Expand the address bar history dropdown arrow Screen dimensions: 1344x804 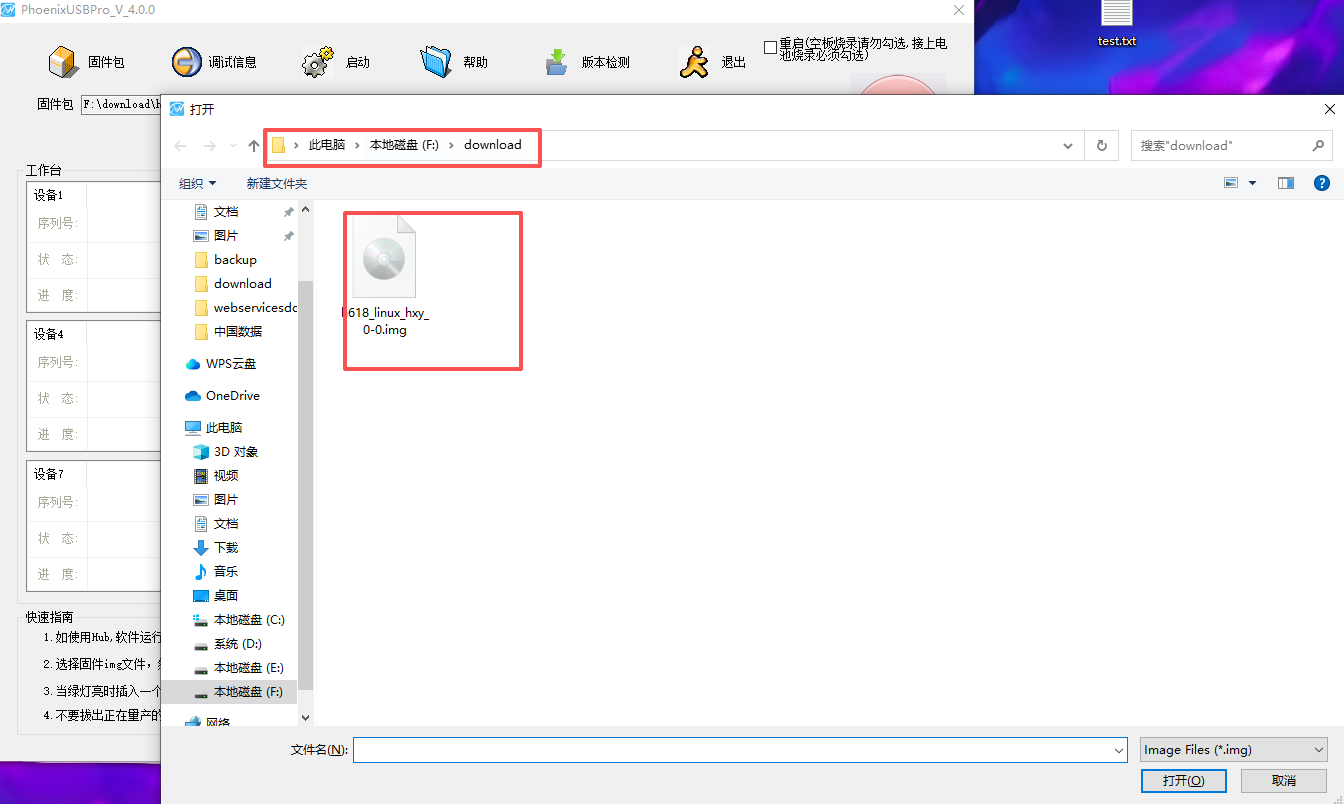[1069, 145]
